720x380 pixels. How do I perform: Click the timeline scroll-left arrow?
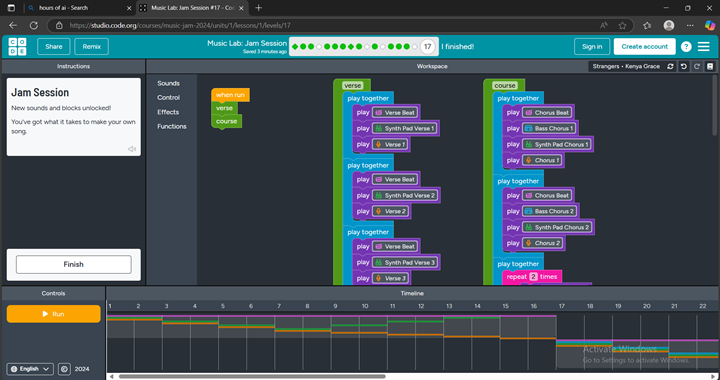click(x=111, y=376)
